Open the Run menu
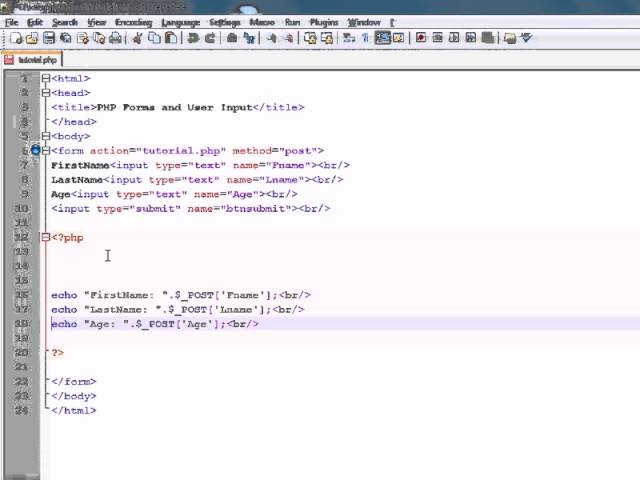The height and width of the screenshot is (480, 640). [x=292, y=22]
